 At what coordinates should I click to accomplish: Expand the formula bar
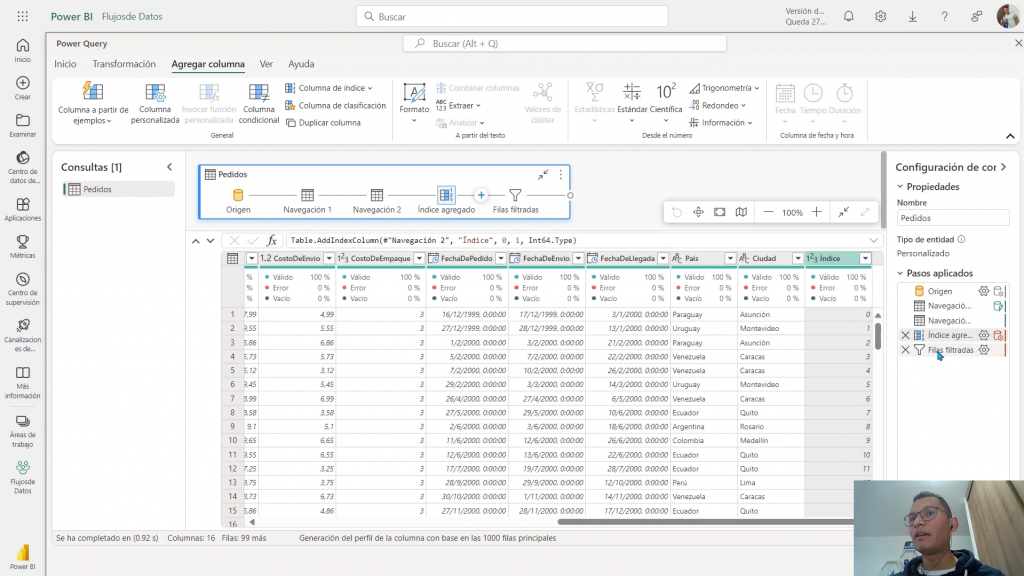coord(873,240)
